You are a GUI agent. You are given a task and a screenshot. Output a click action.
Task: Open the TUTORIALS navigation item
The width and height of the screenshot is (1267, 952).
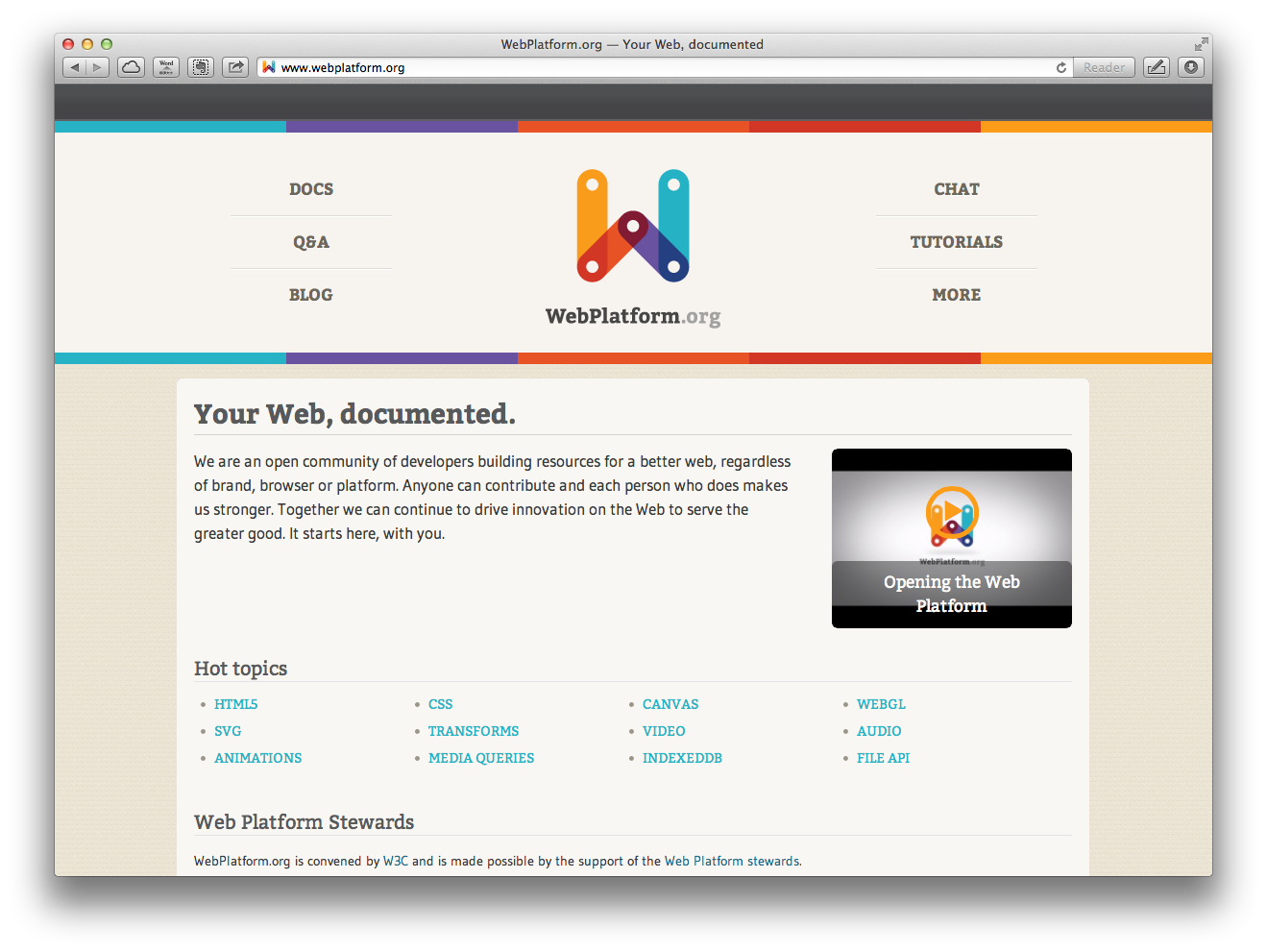click(957, 242)
